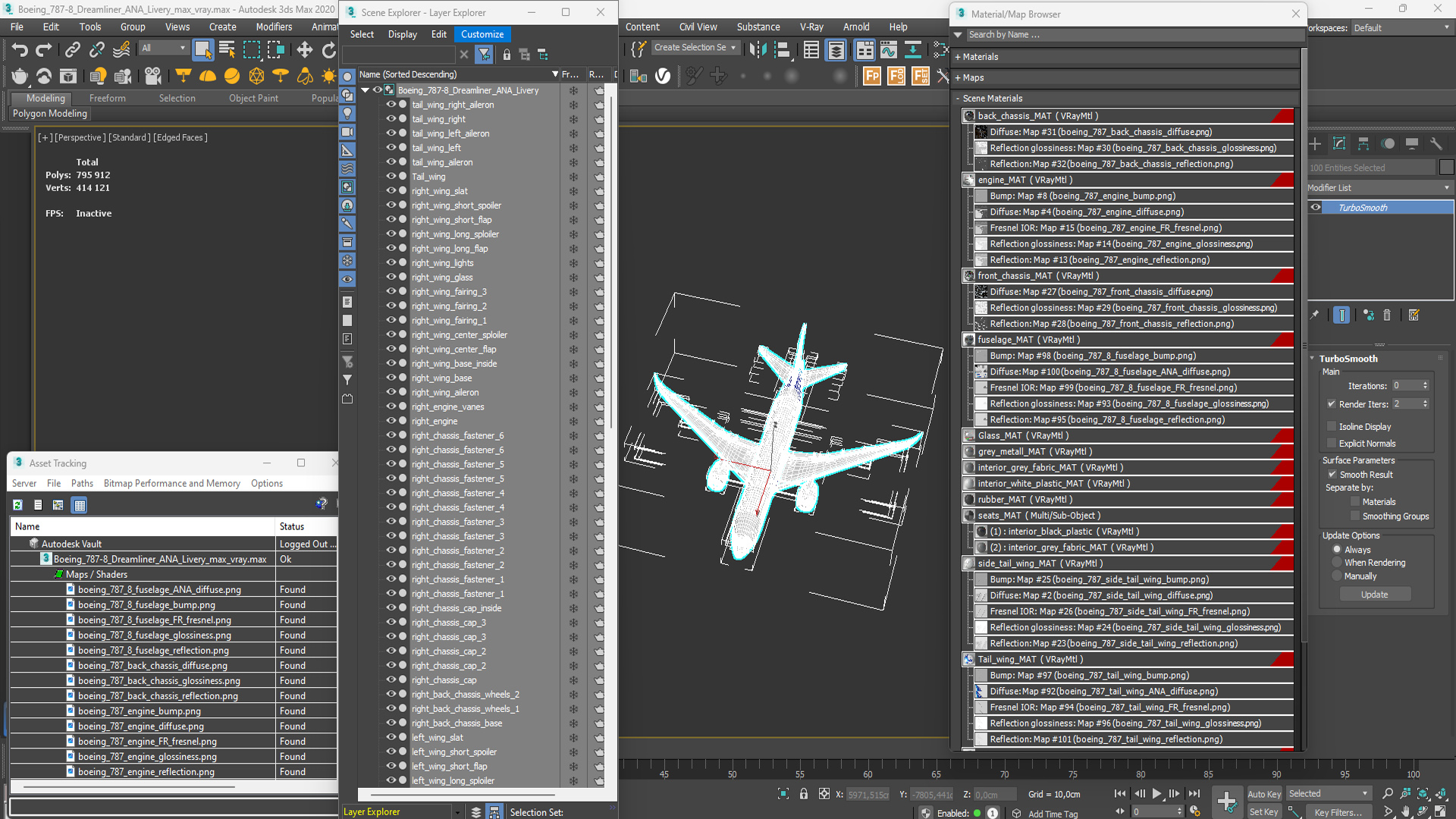
Task: Click the Play Animation button
Action: pyautogui.click(x=1156, y=793)
